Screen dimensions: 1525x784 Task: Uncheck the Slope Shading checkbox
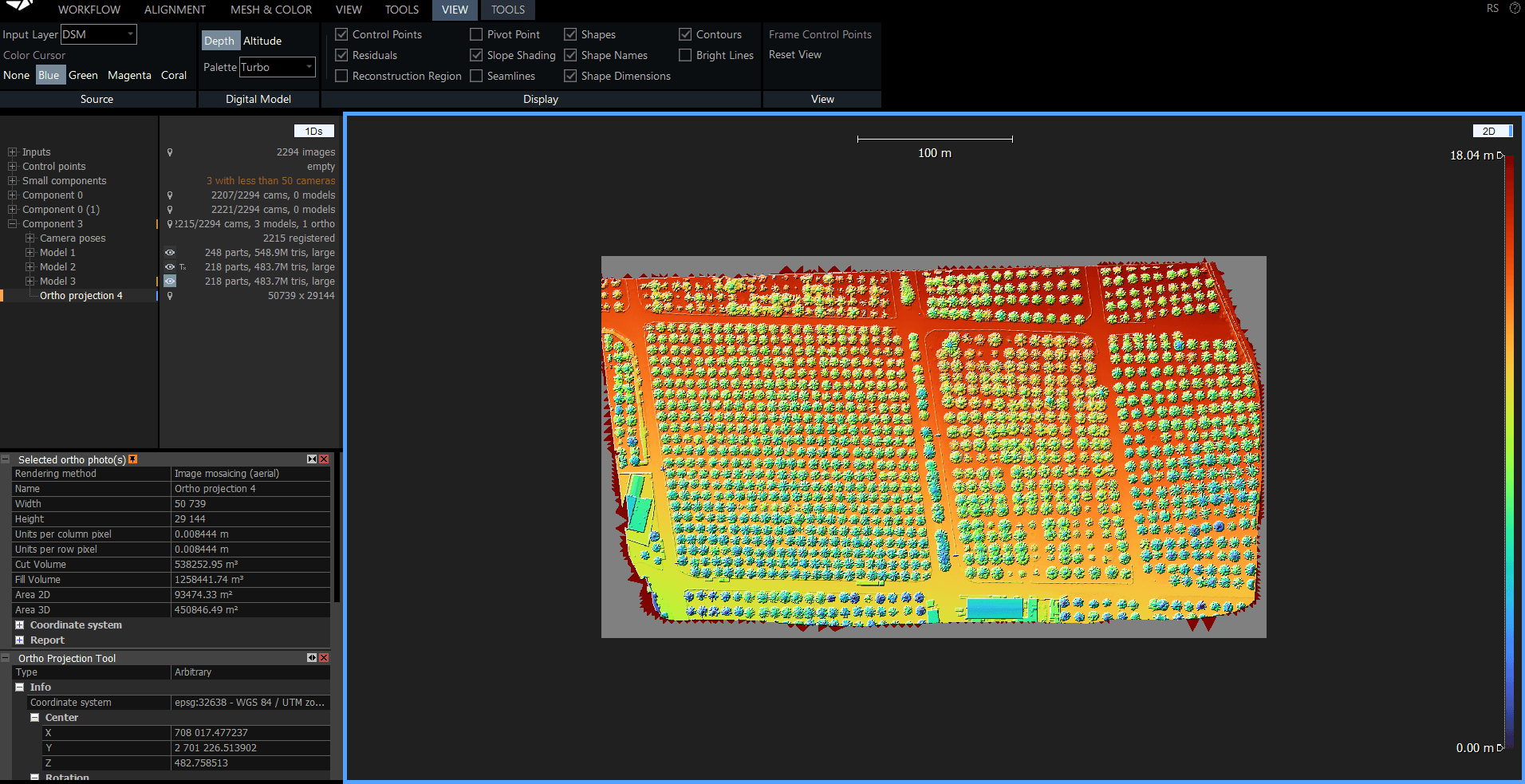(x=476, y=55)
